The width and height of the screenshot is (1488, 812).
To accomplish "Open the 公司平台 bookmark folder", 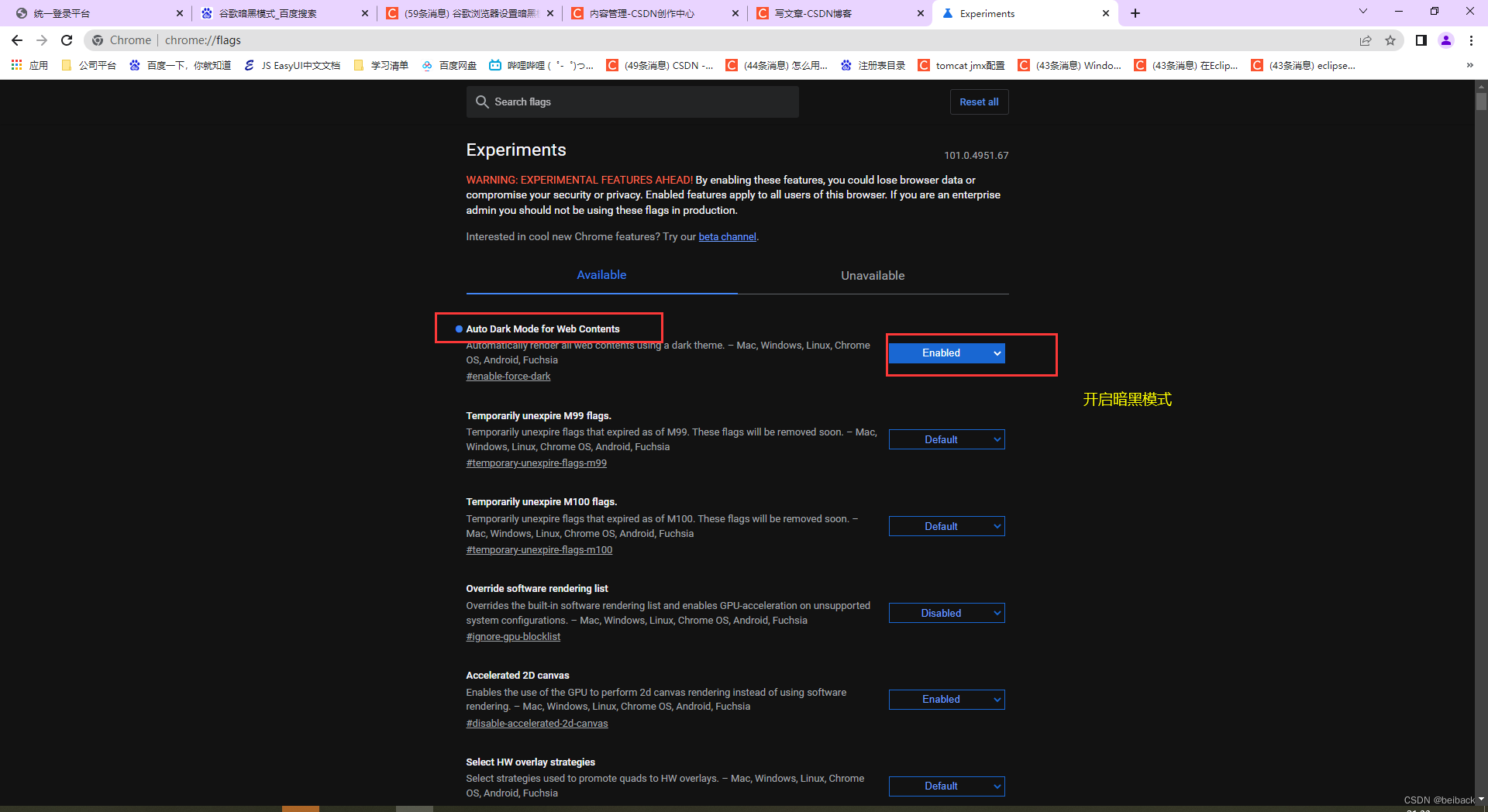I will [x=88, y=65].
